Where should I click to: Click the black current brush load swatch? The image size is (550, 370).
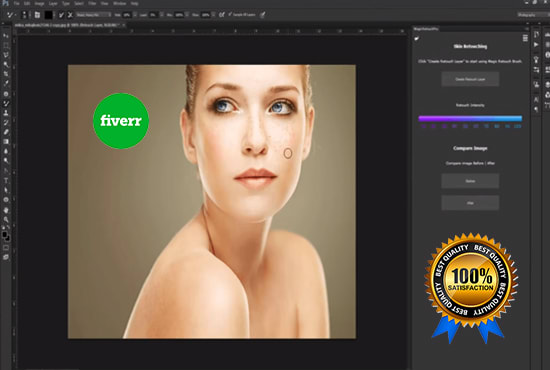point(48,15)
